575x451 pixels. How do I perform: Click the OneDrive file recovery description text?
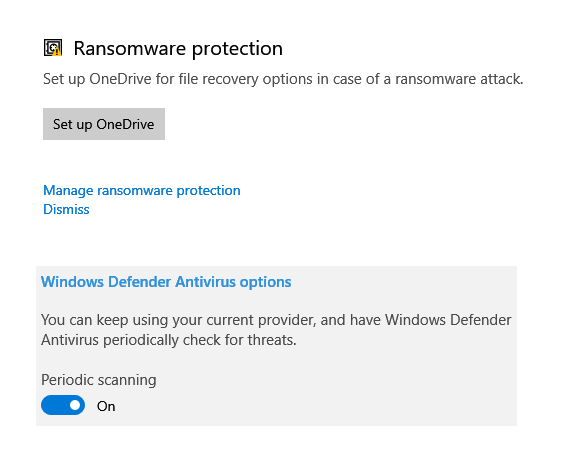pos(283,79)
